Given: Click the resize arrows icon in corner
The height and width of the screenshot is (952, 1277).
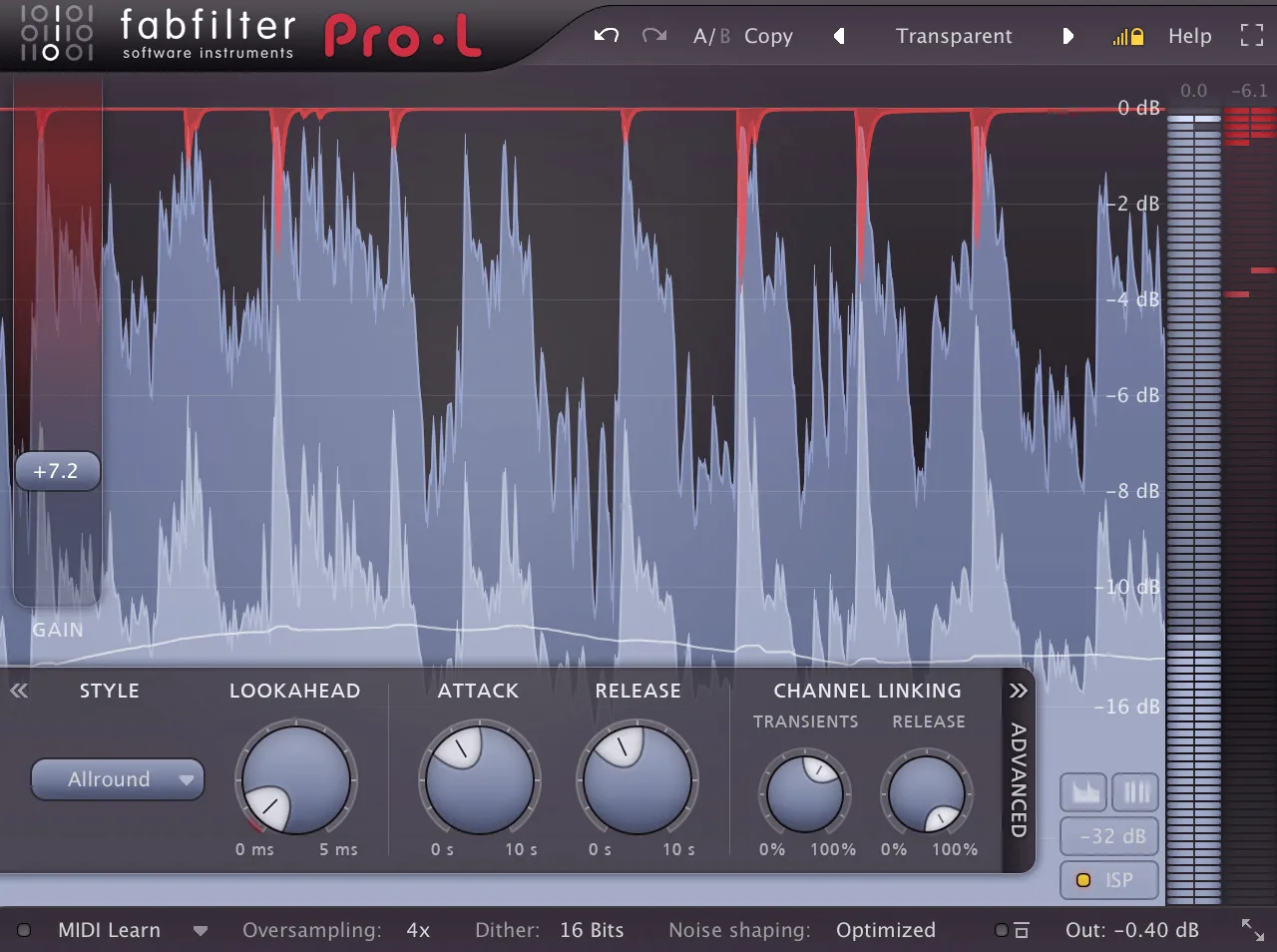Looking at the screenshot, I should [x=1253, y=930].
